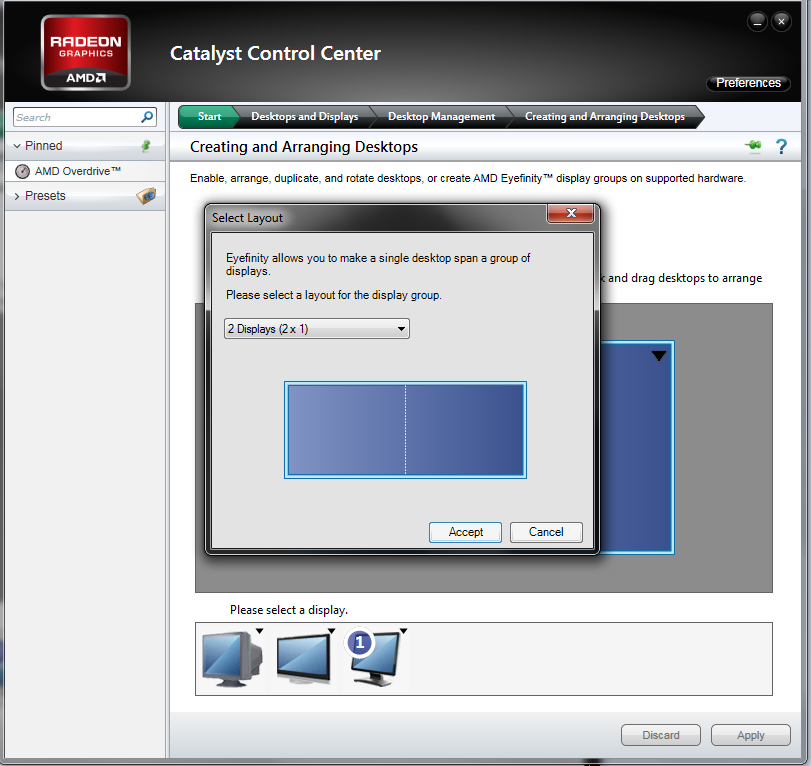Image resolution: width=811 pixels, height=766 pixels.
Task: Open the CRT display's dropdown arrow
Action: click(x=260, y=631)
